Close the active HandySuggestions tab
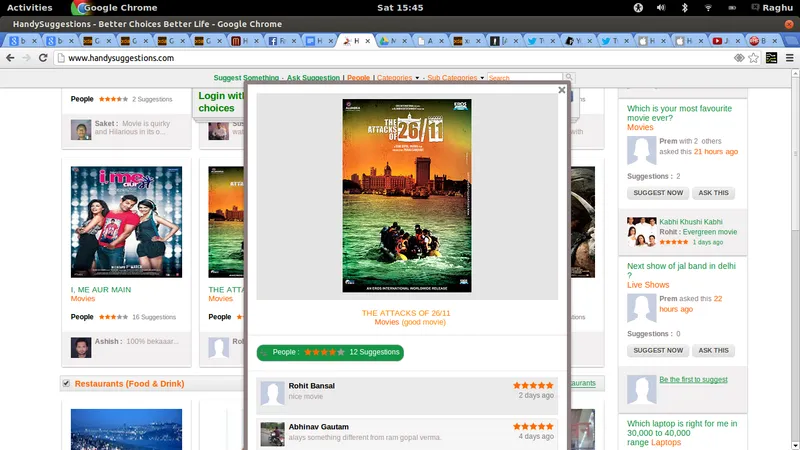 click(x=367, y=41)
